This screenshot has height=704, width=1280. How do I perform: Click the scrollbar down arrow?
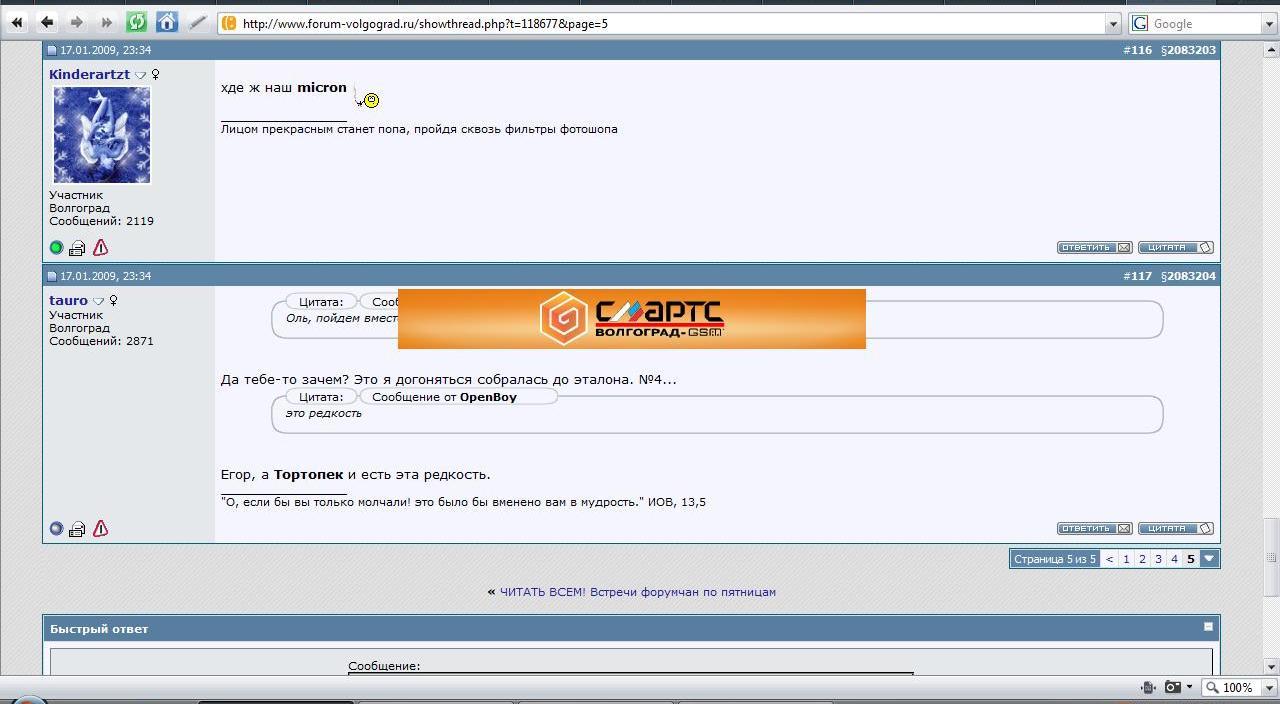(x=1271, y=666)
